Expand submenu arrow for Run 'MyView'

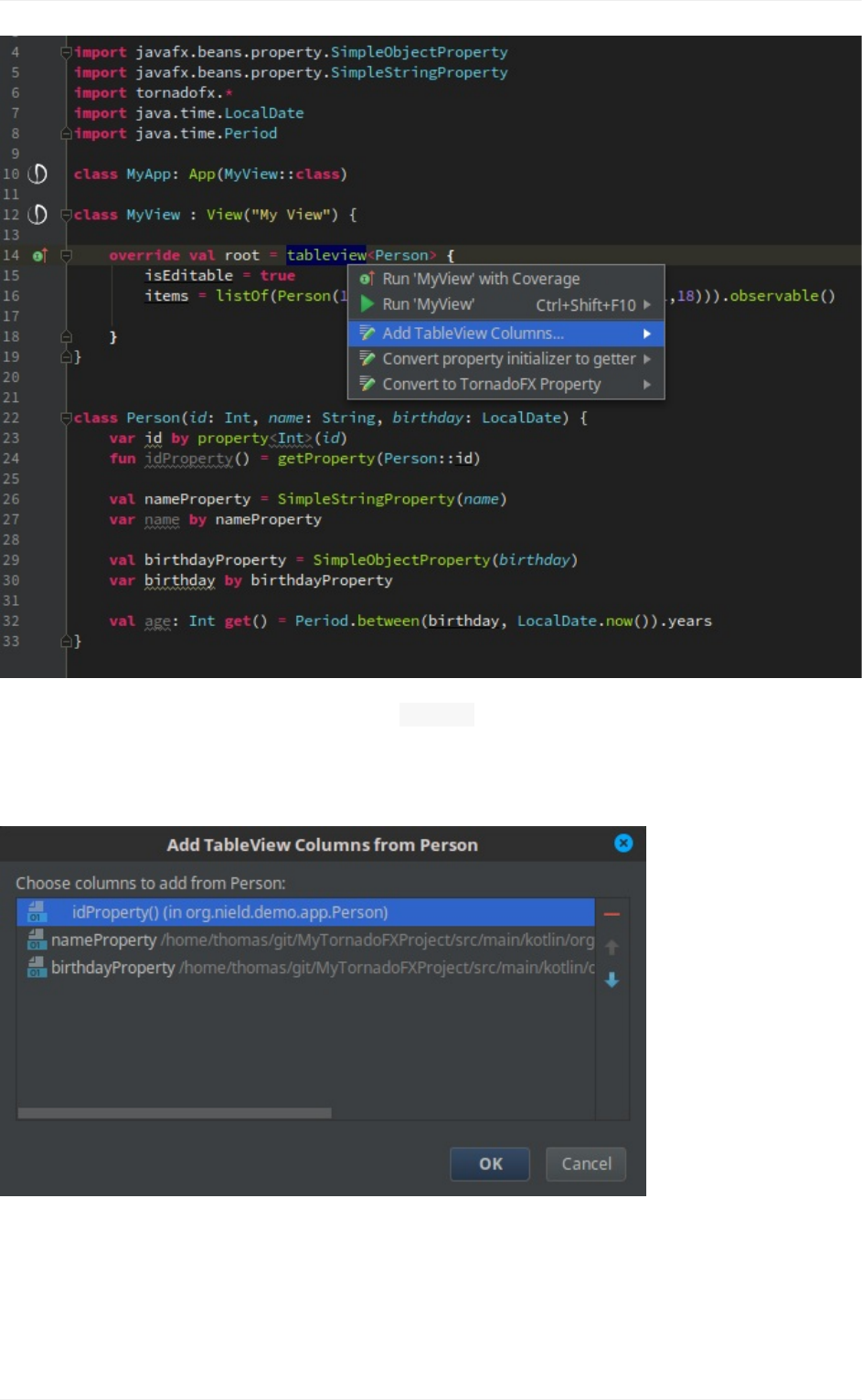point(647,304)
